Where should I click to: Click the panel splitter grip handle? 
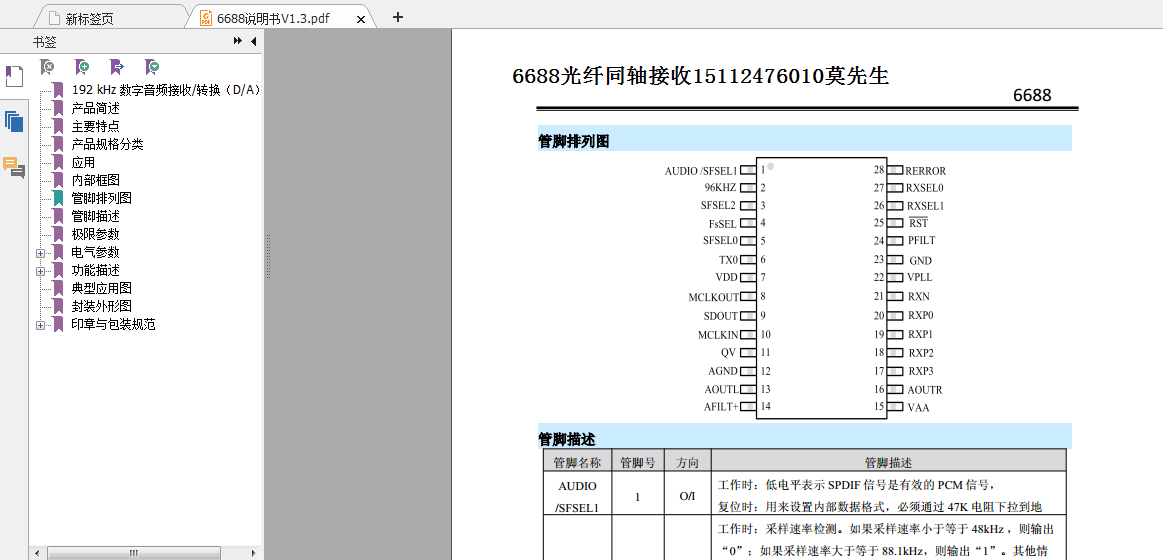coord(268,257)
